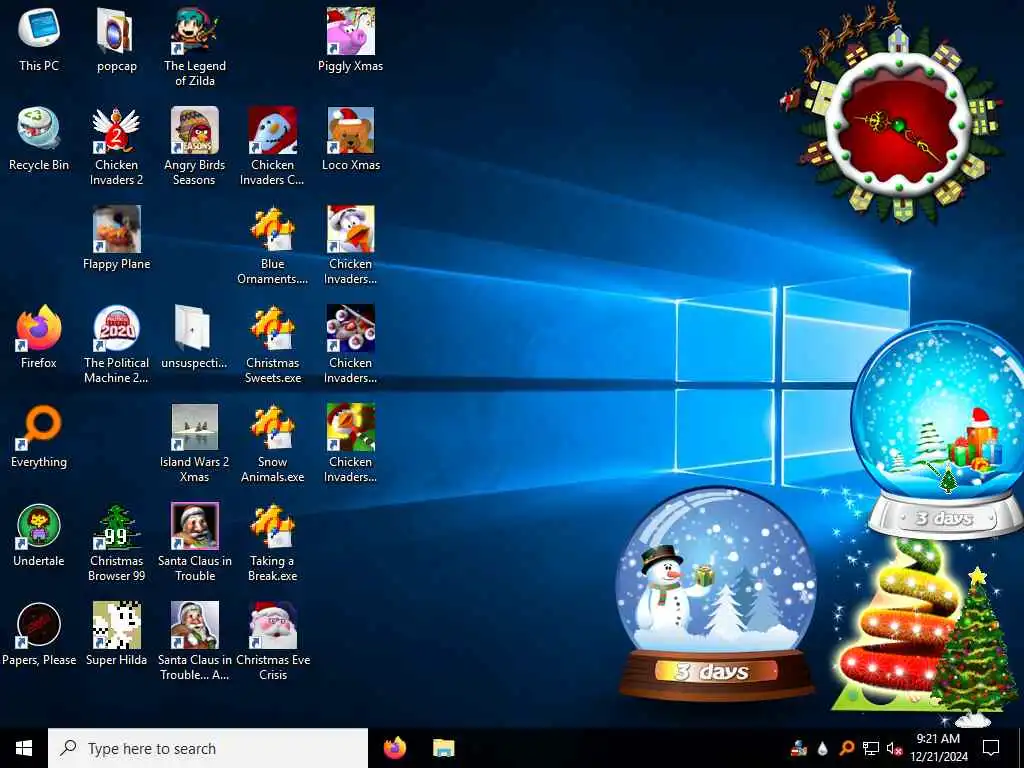Open The Legend of Zilda shortcut

(x=195, y=47)
